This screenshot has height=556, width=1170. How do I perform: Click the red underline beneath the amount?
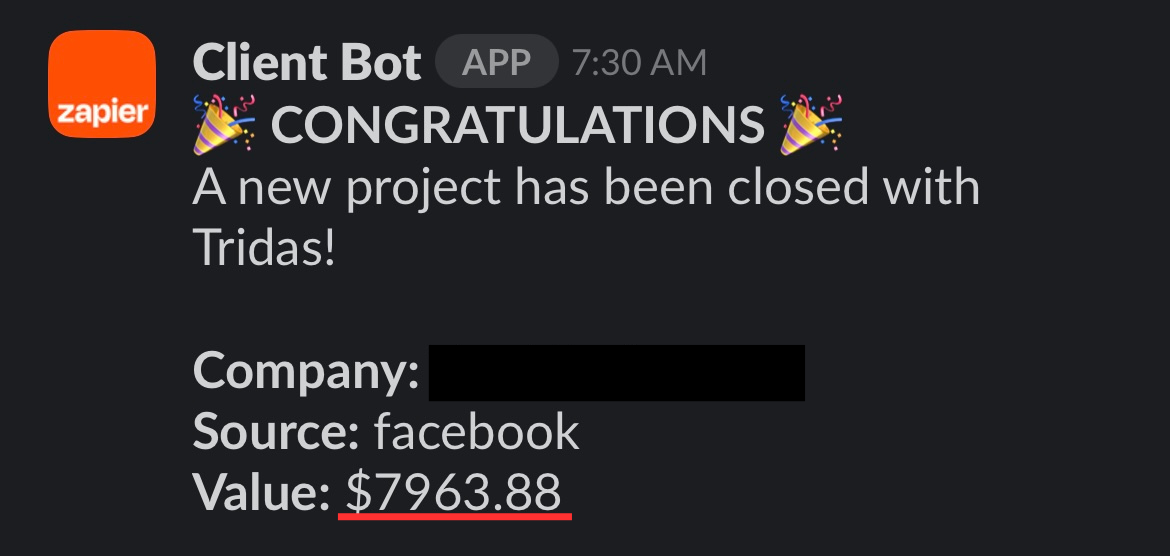pos(454,515)
